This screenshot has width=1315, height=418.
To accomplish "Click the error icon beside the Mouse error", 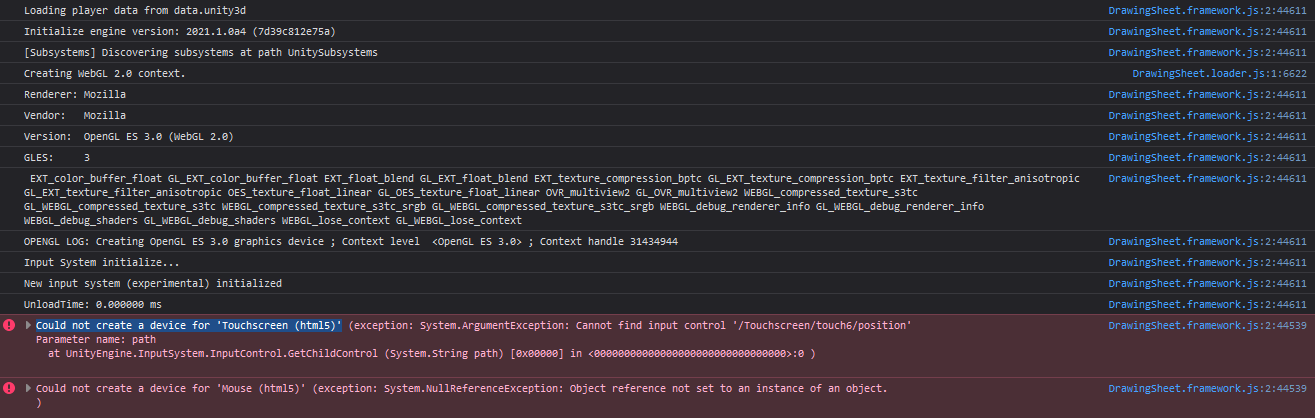I will point(9,388).
